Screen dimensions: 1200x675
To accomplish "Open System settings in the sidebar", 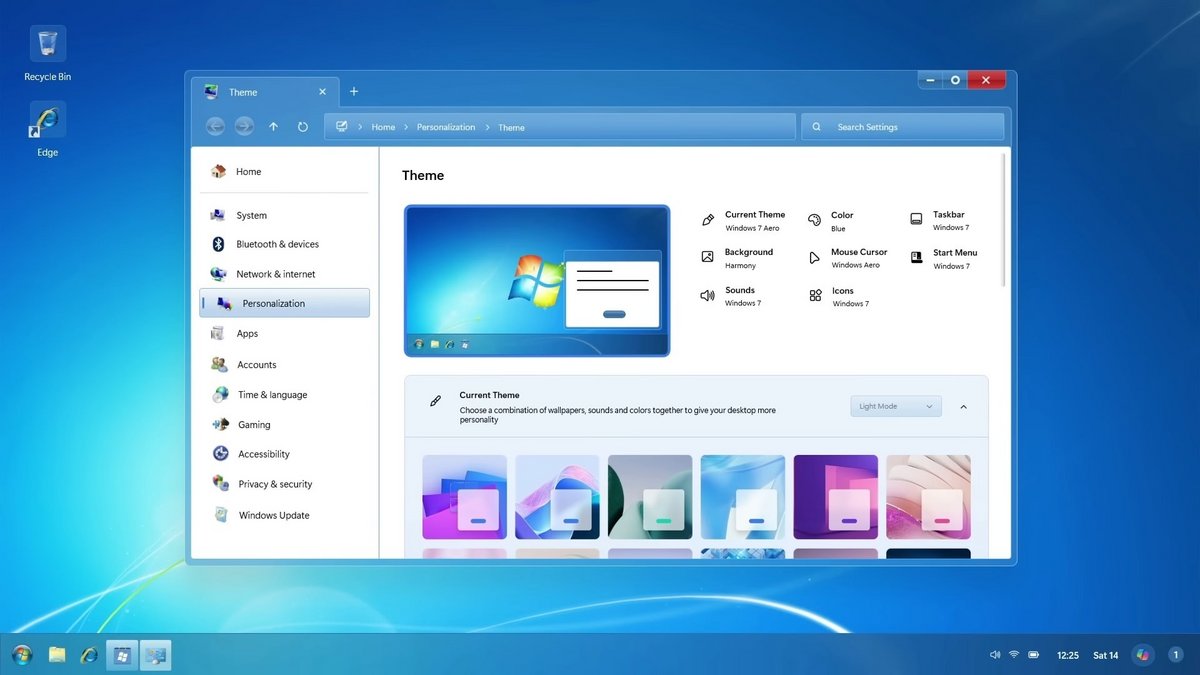I will (x=284, y=215).
